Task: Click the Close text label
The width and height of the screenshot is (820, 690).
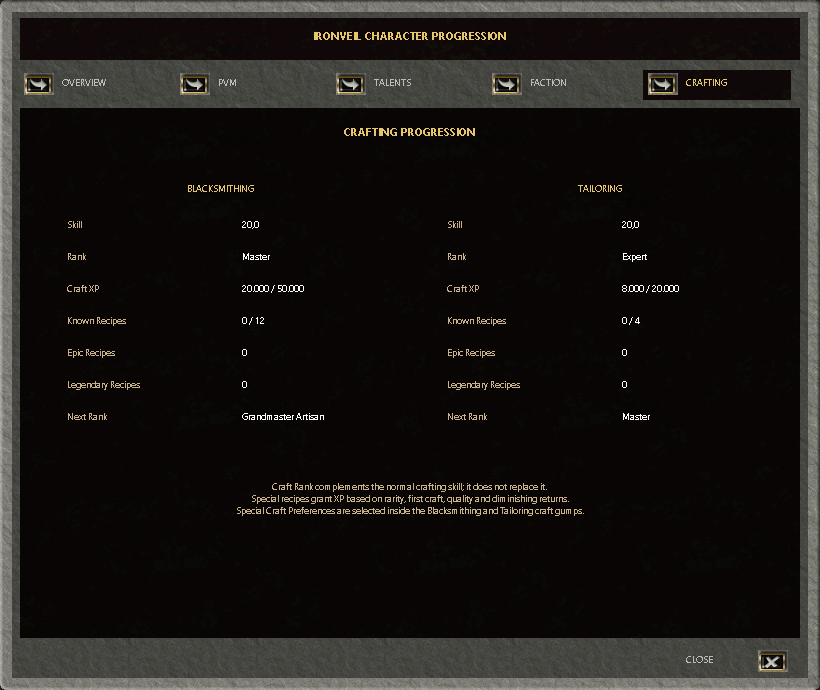Action: tap(699, 660)
